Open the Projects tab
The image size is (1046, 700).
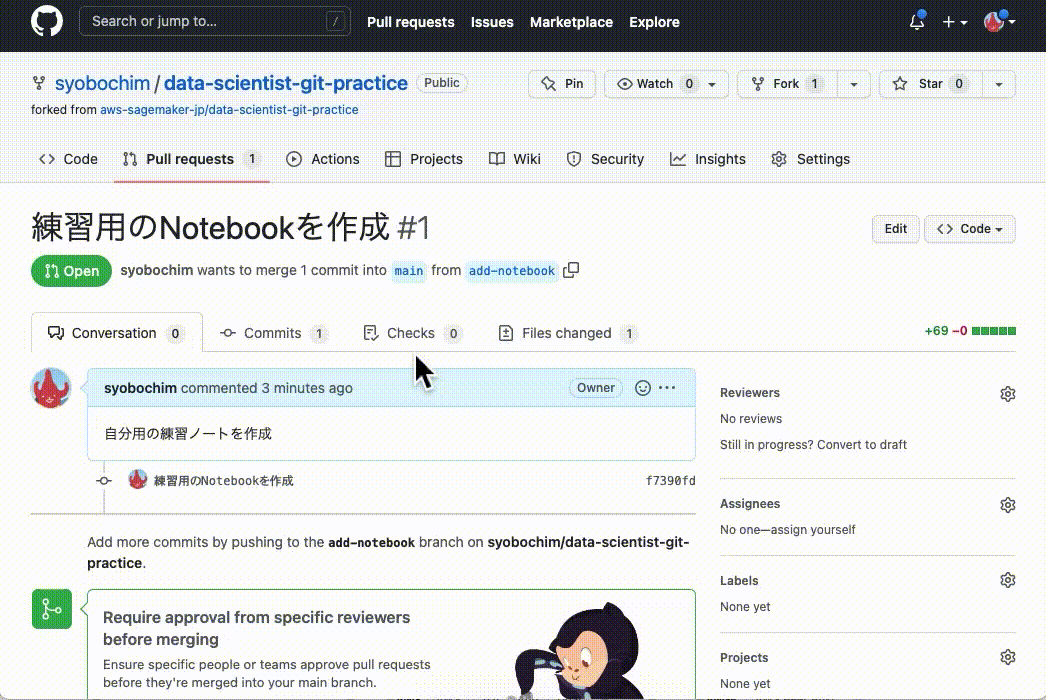(424, 159)
